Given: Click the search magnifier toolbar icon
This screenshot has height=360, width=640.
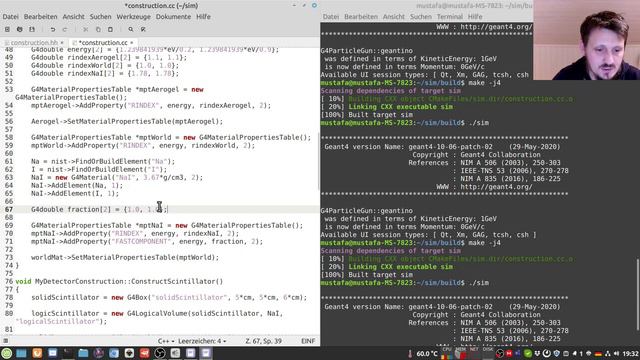Looking at the screenshot, I should pyautogui.click(x=131, y=29).
